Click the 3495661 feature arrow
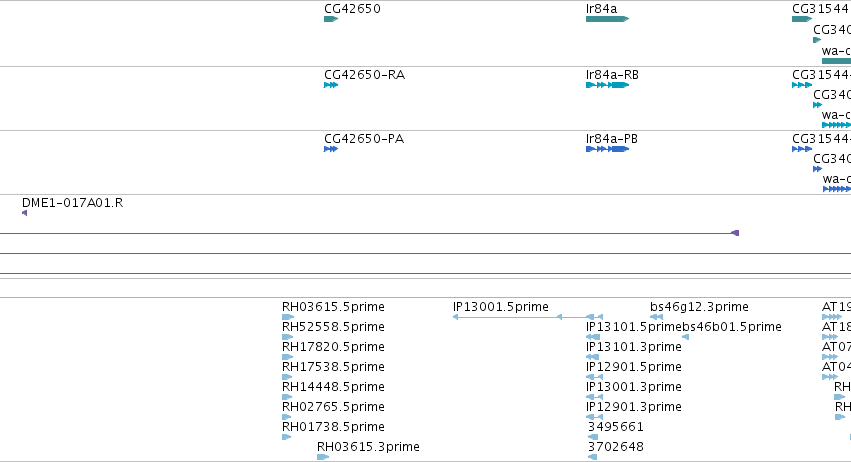Image resolution: width=851 pixels, height=462 pixels. (x=593, y=437)
